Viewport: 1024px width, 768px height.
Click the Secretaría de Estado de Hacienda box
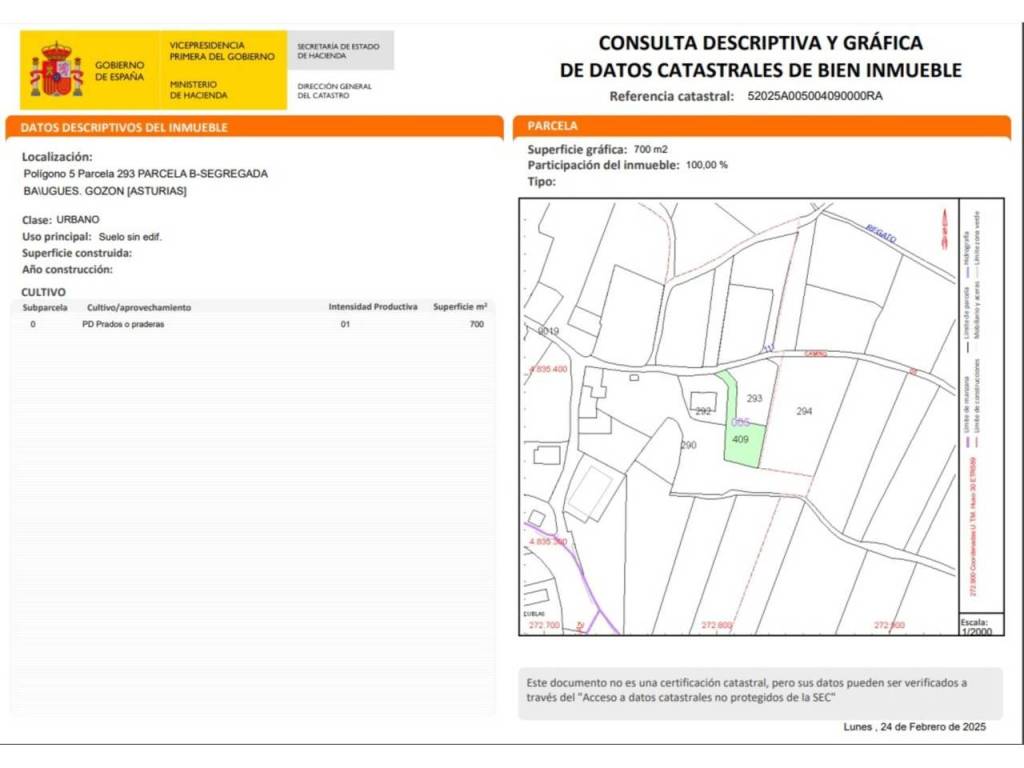click(340, 51)
